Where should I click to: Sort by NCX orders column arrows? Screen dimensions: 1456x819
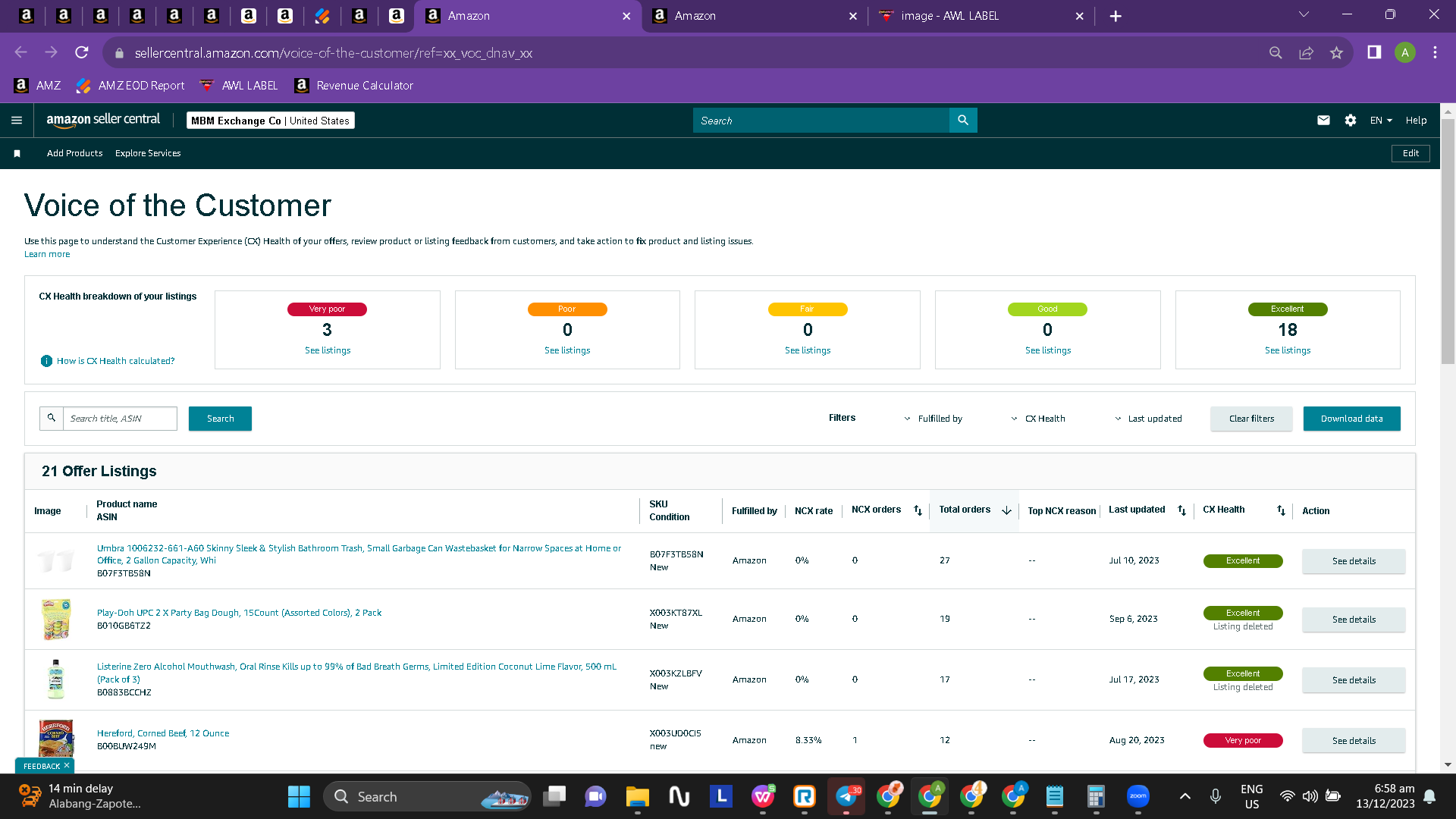[918, 510]
